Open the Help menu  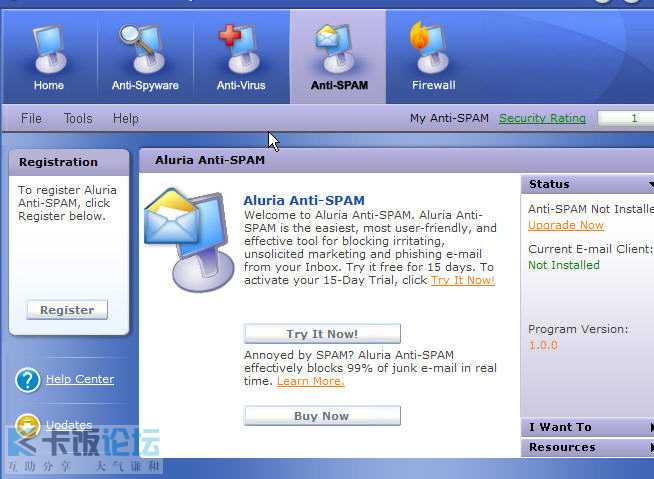click(126, 118)
